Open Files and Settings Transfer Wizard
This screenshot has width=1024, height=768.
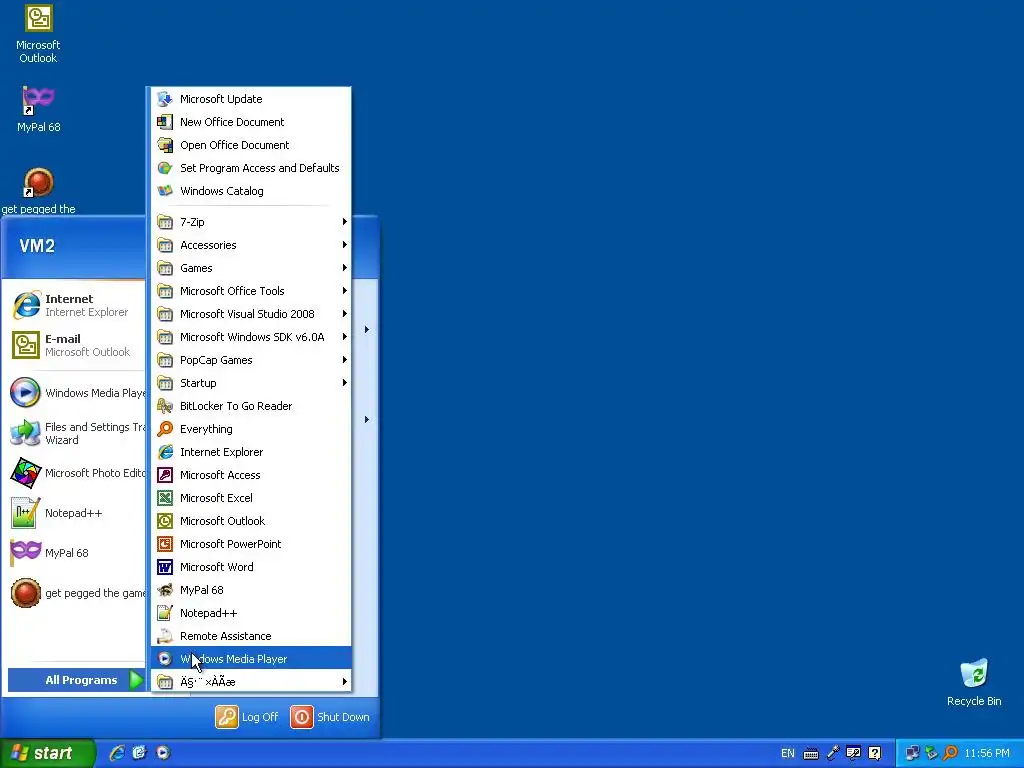[76, 433]
